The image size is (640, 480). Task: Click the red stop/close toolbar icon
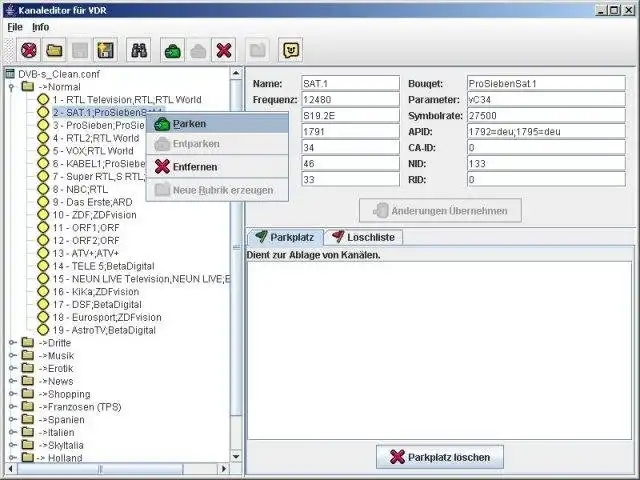pos(29,50)
